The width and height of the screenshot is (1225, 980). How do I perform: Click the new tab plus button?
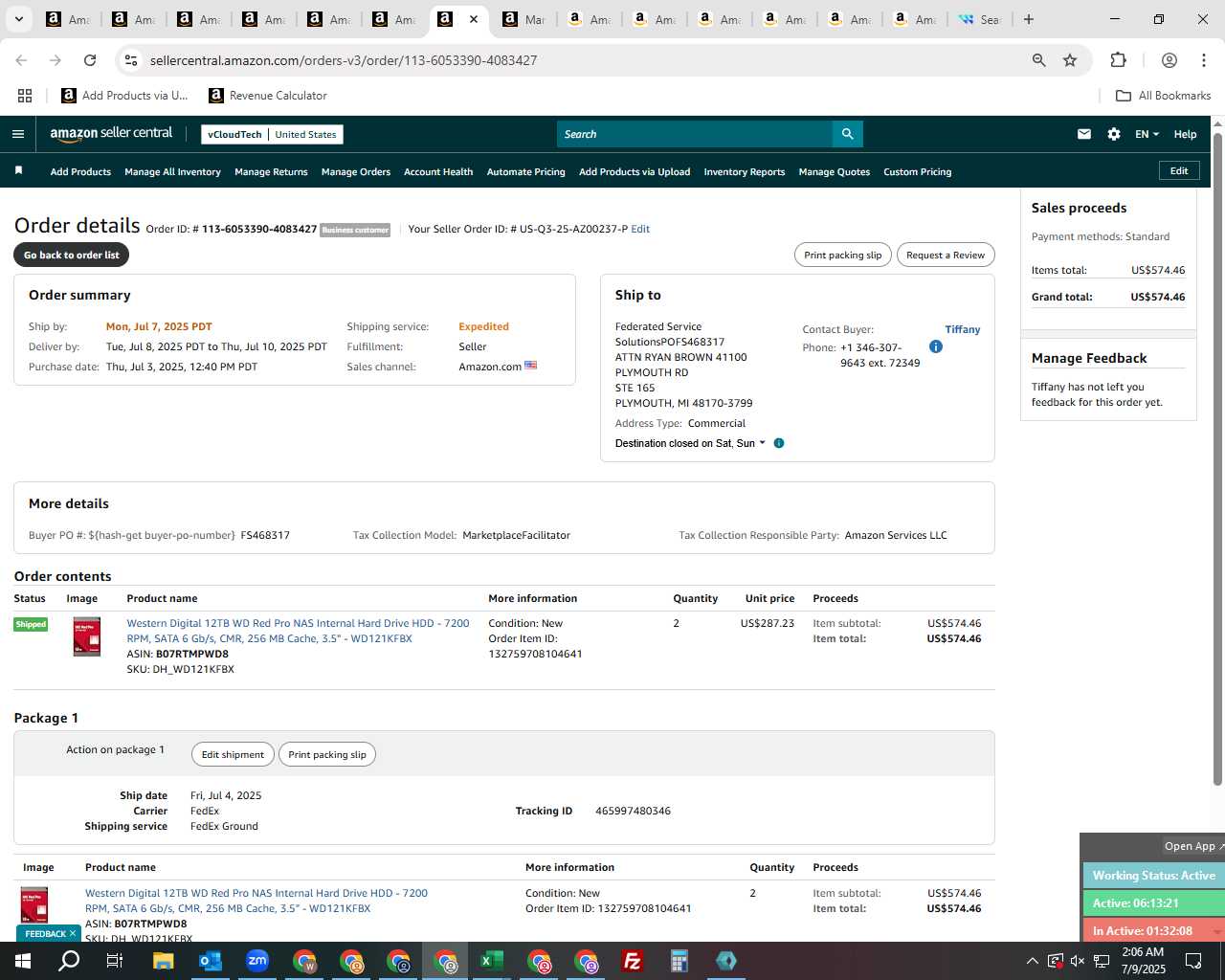[x=1029, y=19]
